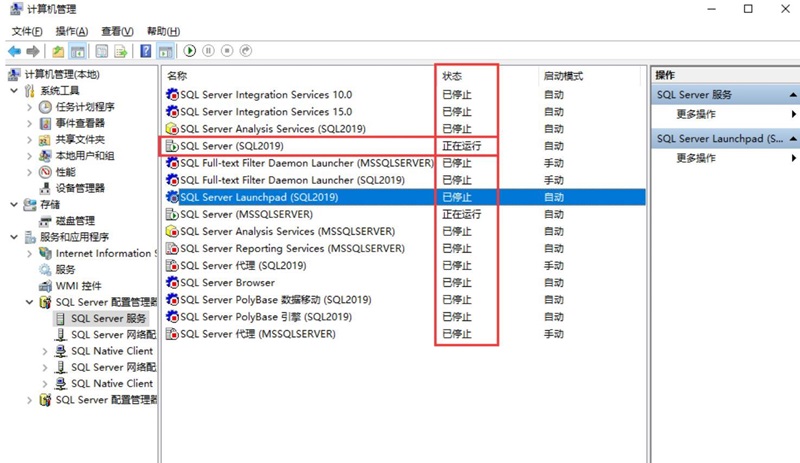Select SQL Server 服务 tree item
Image resolution: width=800 pixels, height=463 pixels.
click(108, 319)
